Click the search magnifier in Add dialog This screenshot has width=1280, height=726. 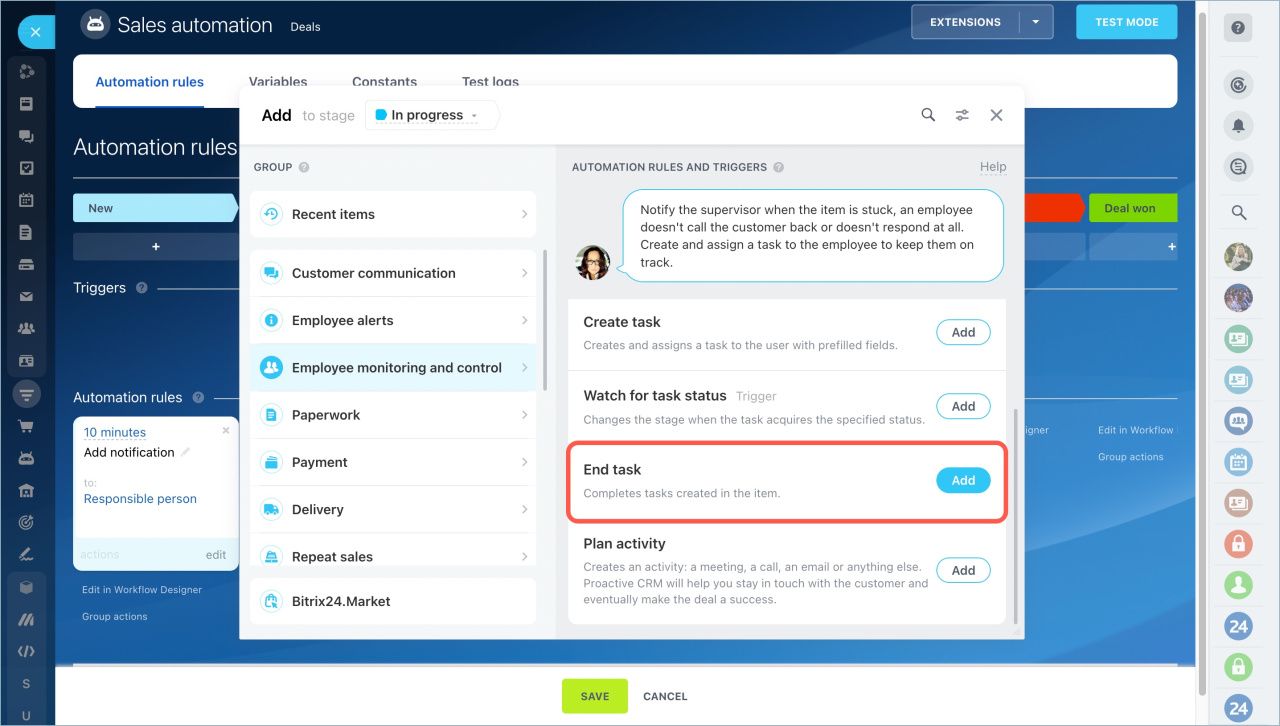pos(928,115)
